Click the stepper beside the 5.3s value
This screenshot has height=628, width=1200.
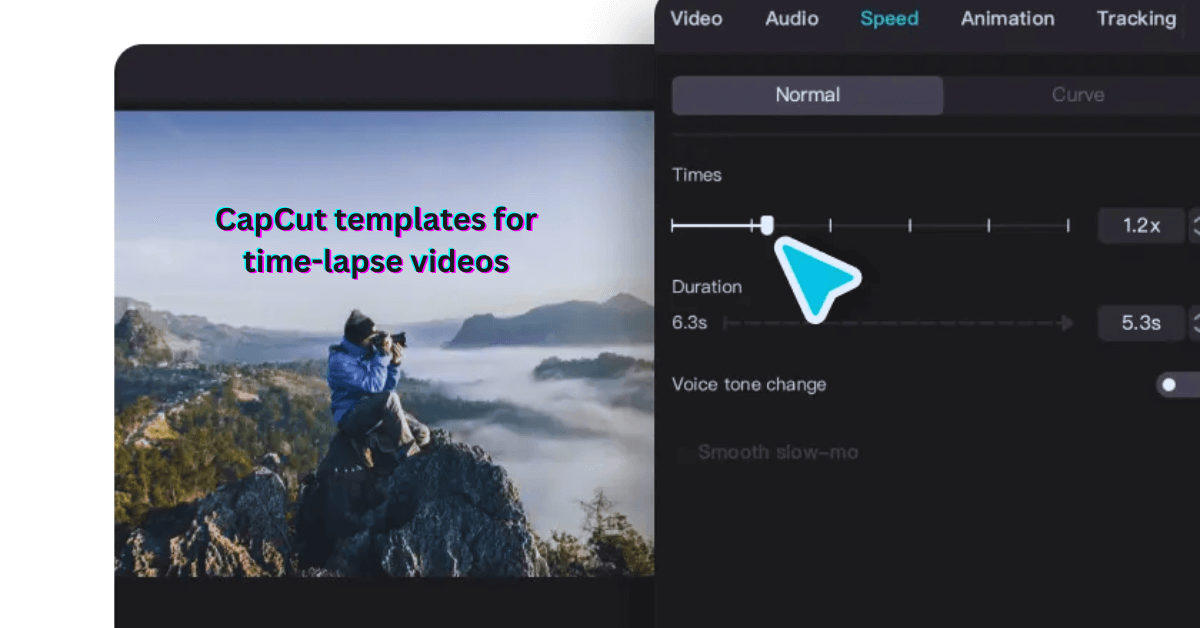click(x=1194, y=323)
